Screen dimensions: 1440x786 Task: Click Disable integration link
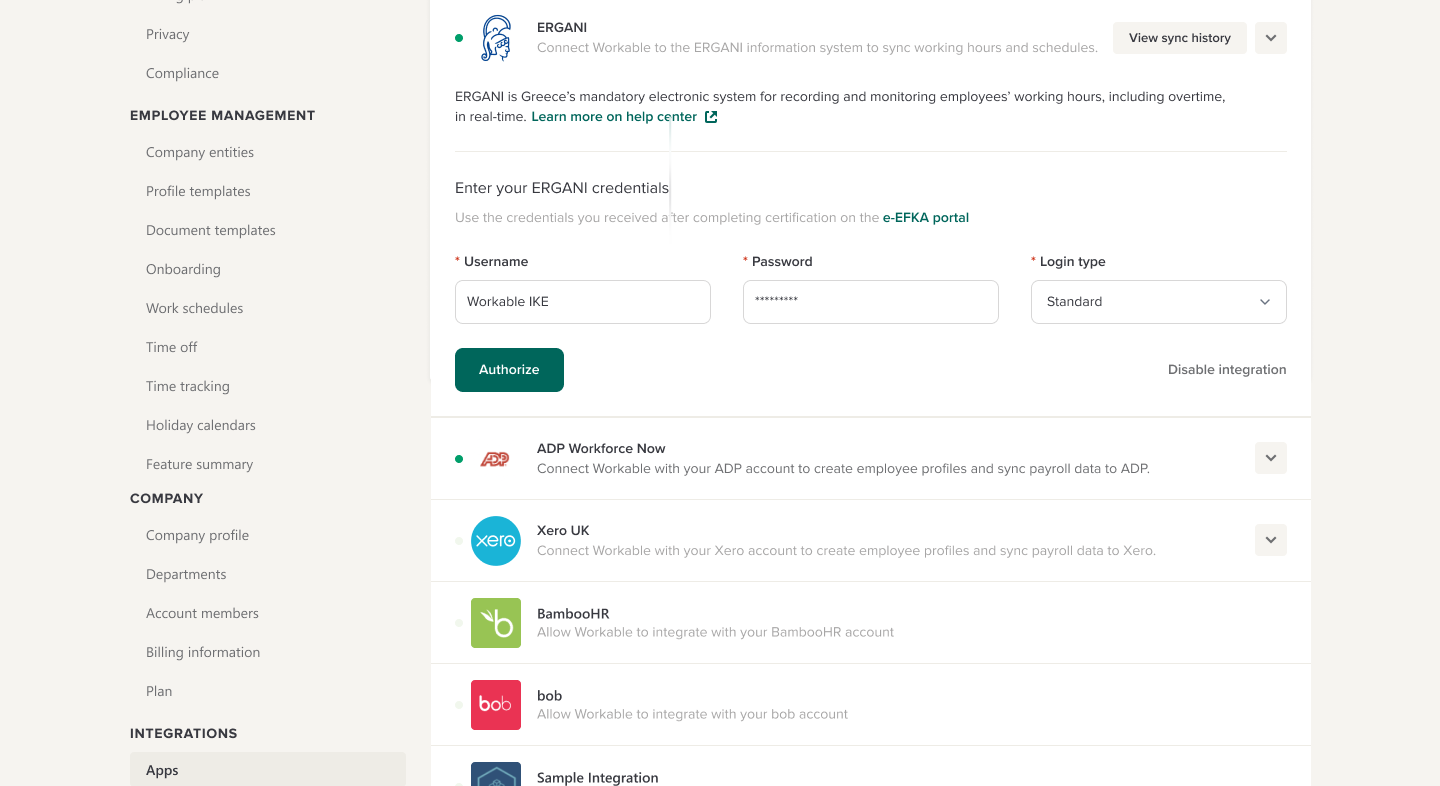point(1227,370)
